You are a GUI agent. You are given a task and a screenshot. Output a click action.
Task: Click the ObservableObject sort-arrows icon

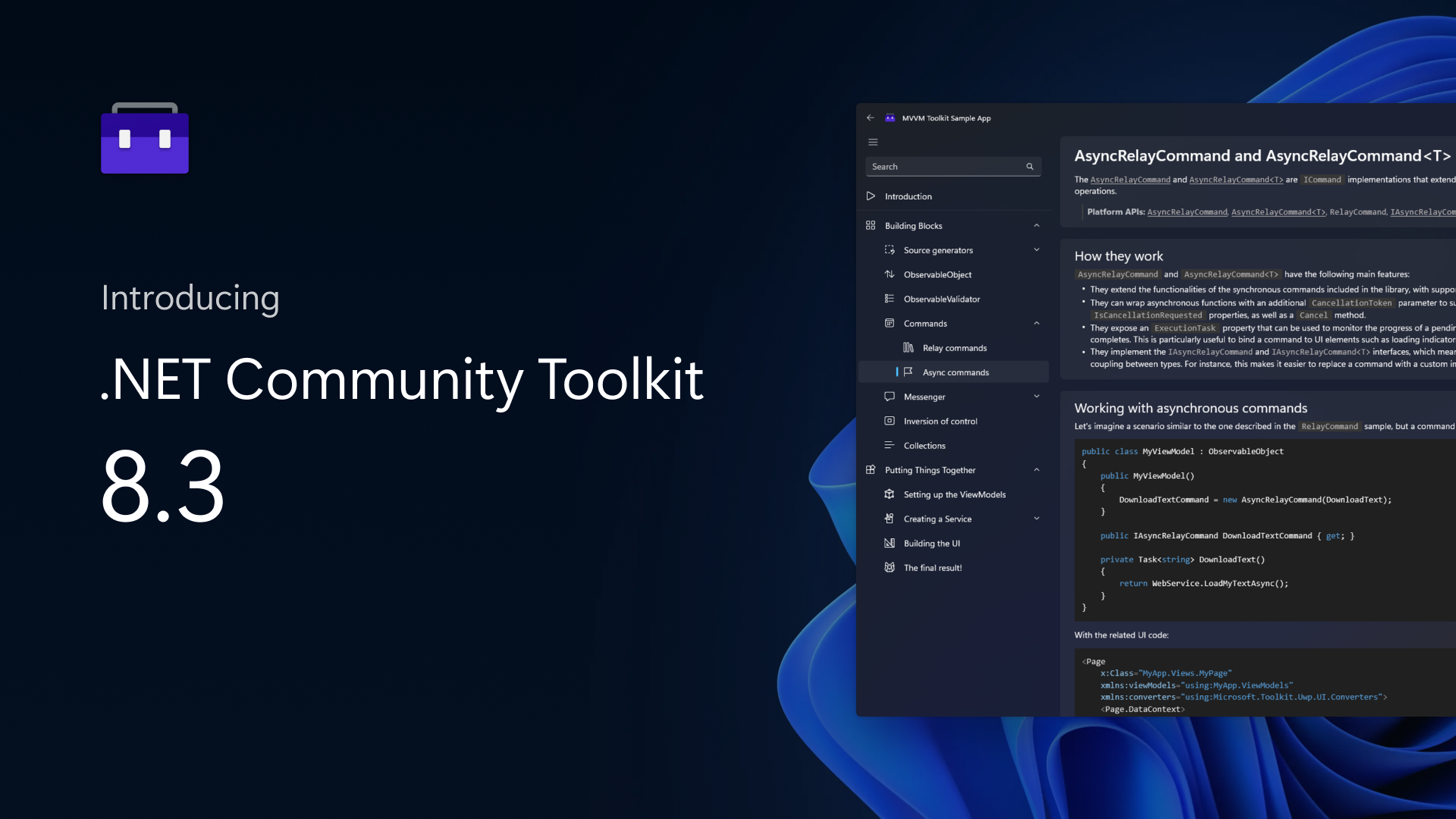pos(890,274)
